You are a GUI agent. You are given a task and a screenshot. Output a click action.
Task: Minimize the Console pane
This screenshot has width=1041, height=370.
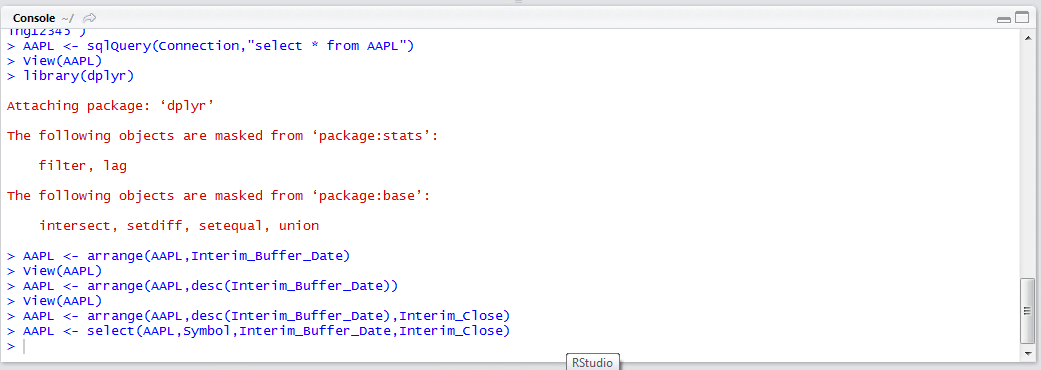(x=1004, y=19)
